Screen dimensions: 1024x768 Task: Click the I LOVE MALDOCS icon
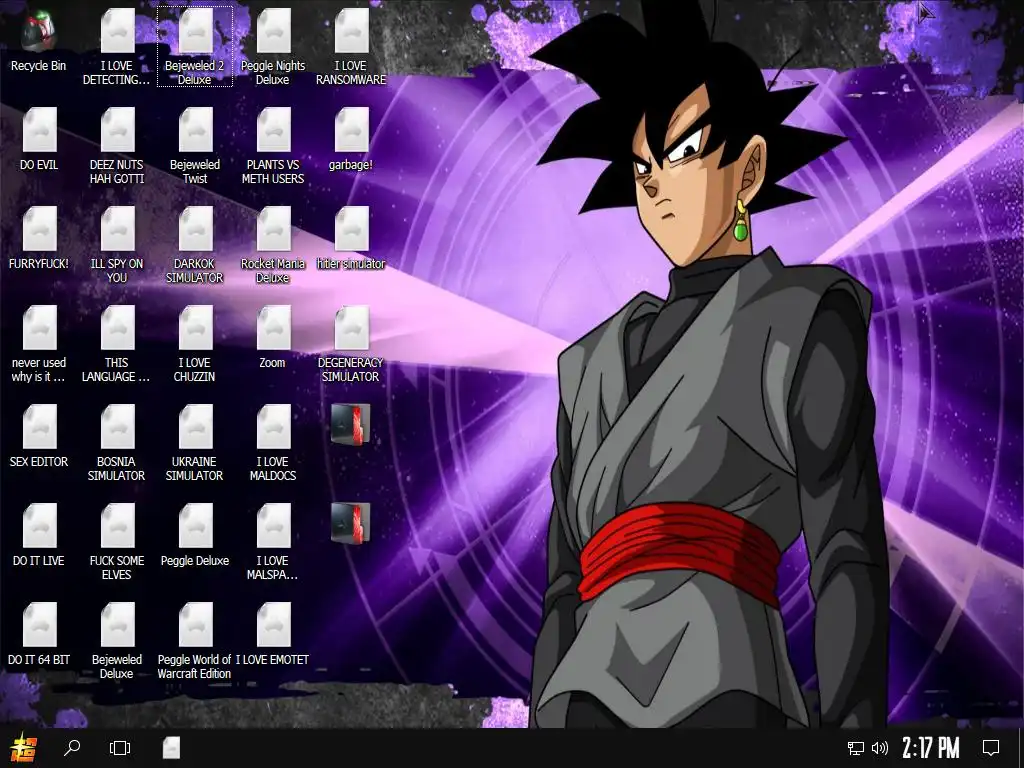pos(273,443)
